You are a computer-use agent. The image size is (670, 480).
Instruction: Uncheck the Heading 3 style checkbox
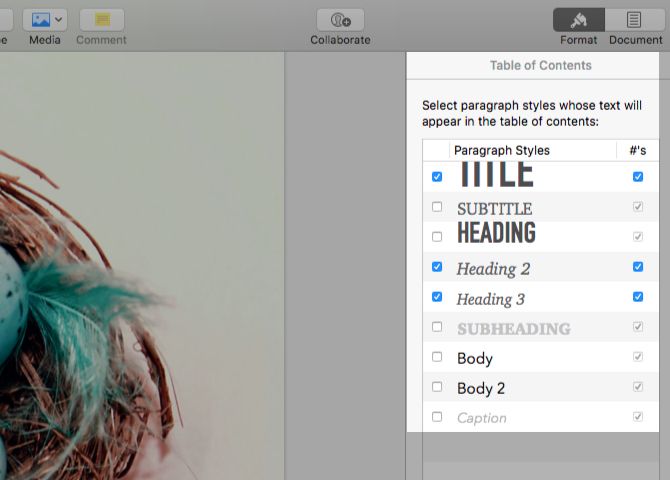point(437,297)
